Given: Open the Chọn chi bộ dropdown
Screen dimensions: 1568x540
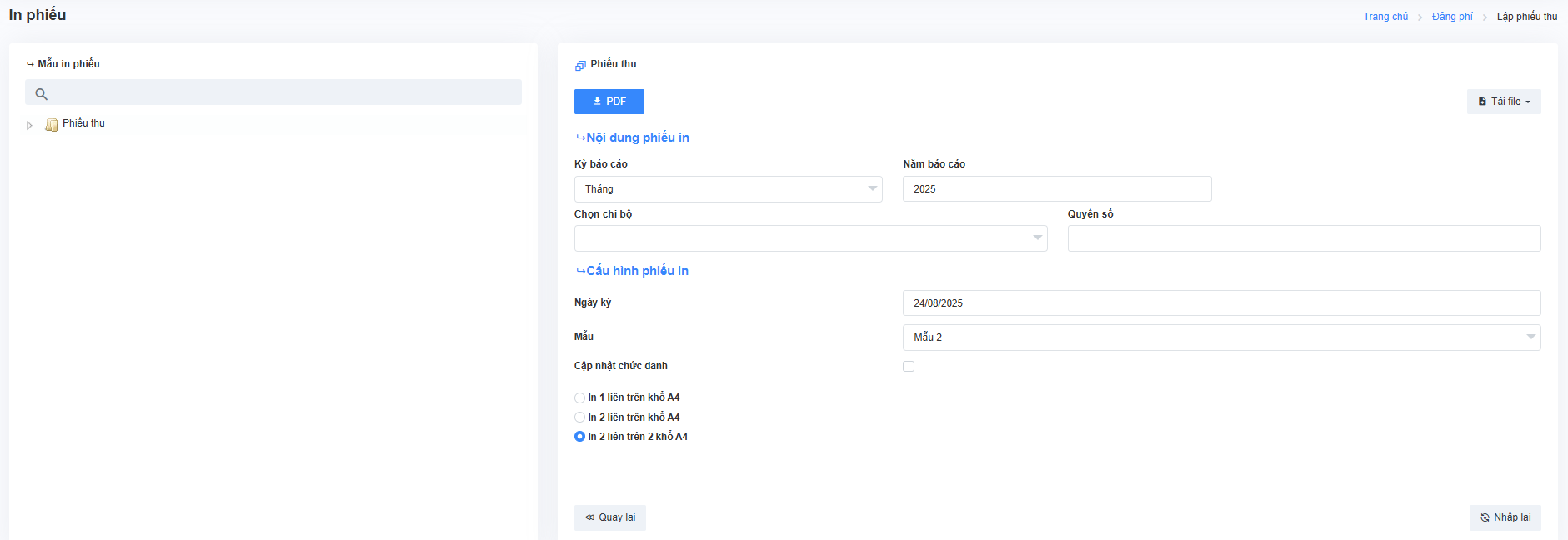Looking at the screenshot, I should coord(809,238).
